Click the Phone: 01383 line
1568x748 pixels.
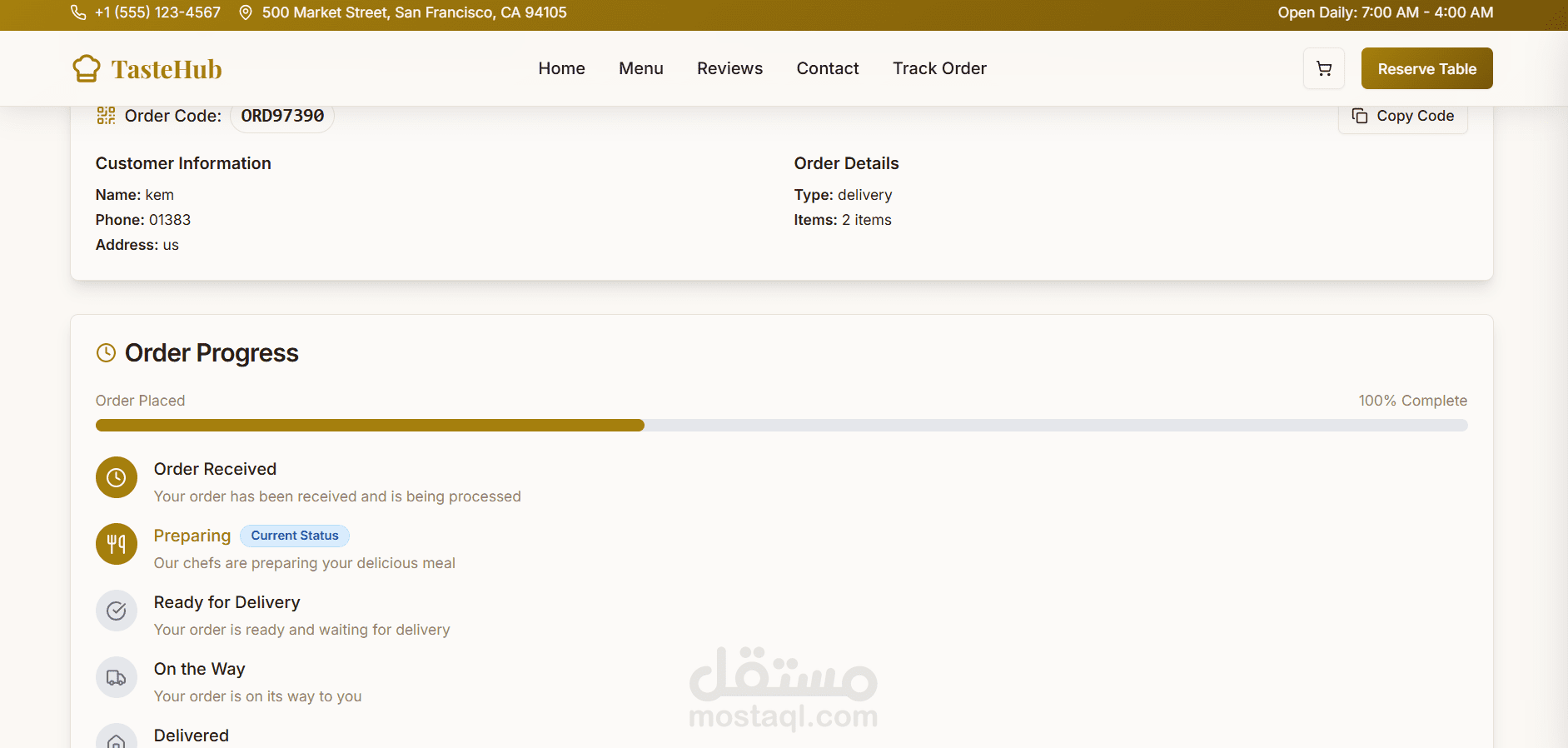[x=143, y=220]
